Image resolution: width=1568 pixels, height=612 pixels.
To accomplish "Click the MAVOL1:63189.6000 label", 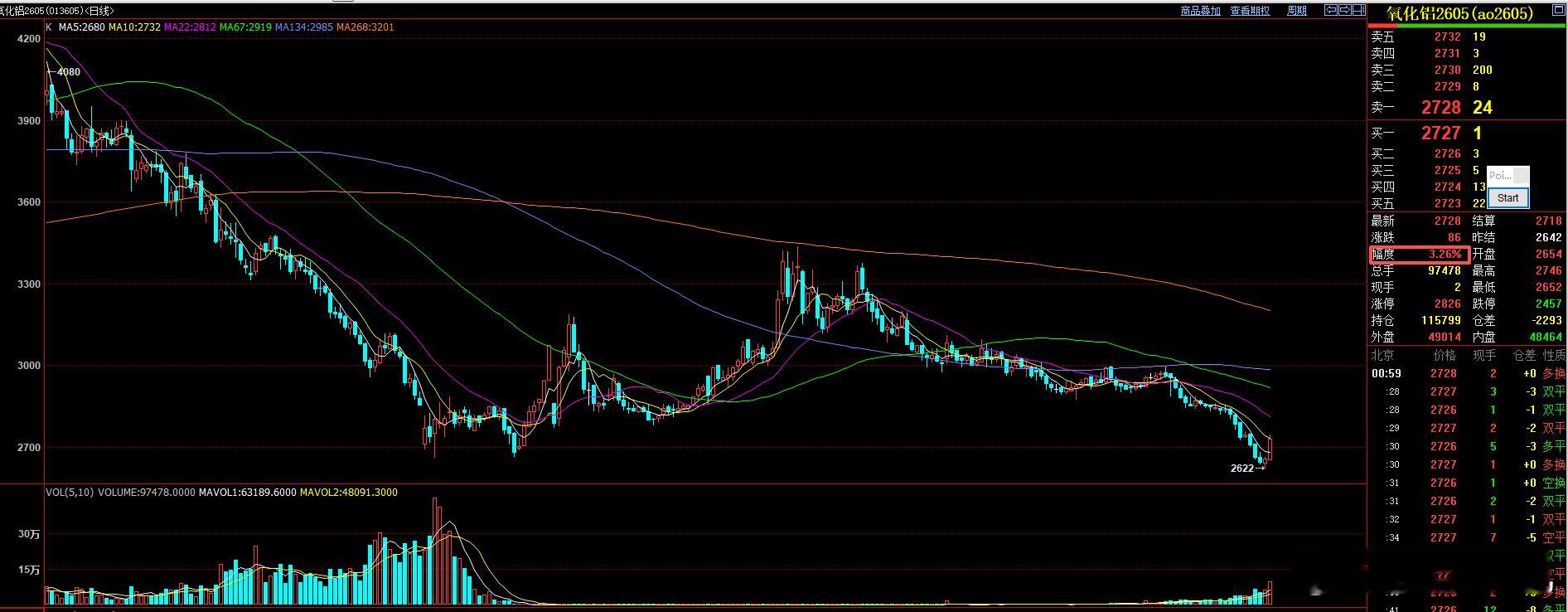I will (x=247, y=493).
